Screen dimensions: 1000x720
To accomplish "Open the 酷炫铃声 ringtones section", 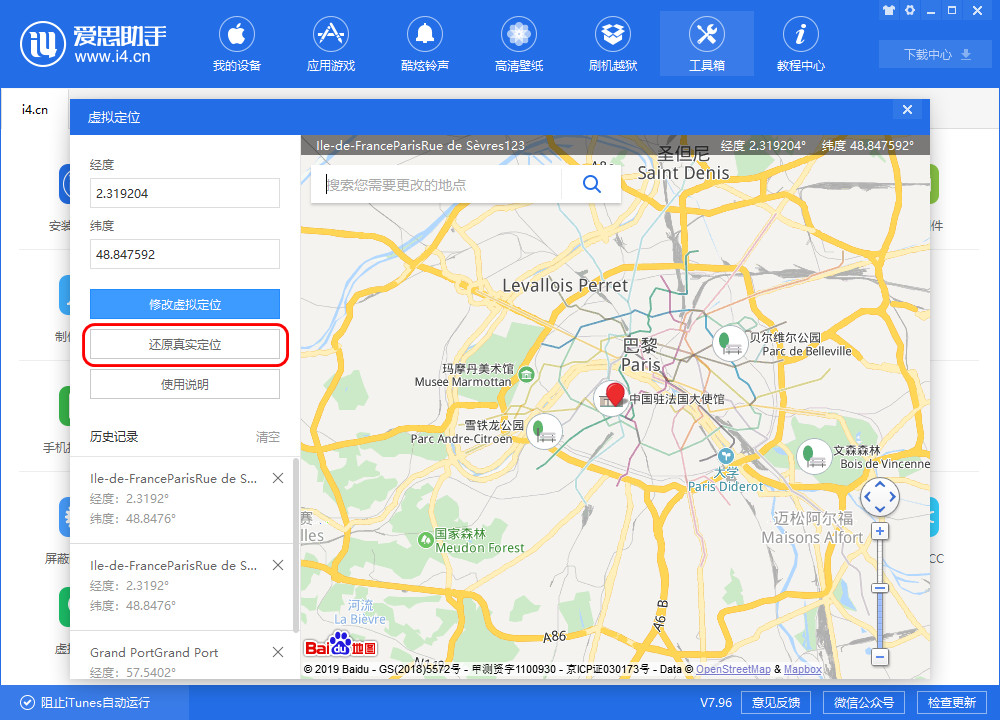I will coord(424,43).
